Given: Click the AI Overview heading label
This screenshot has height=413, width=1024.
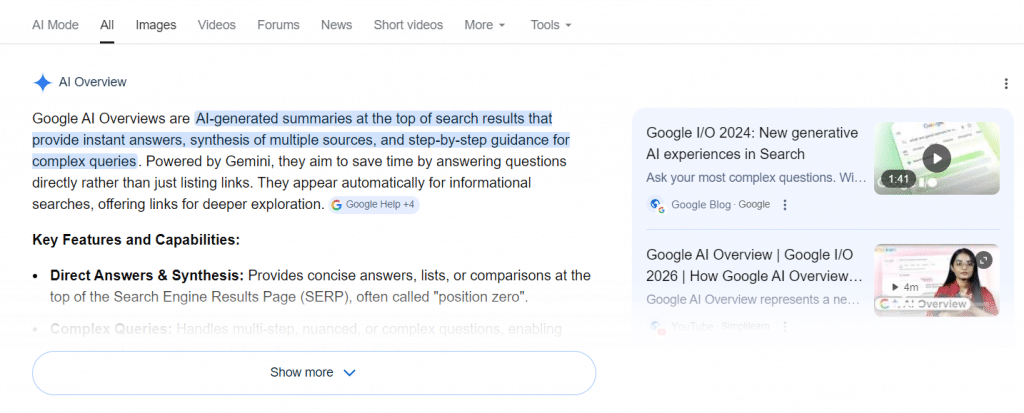Looking at the screenshot, I should 93,82.
